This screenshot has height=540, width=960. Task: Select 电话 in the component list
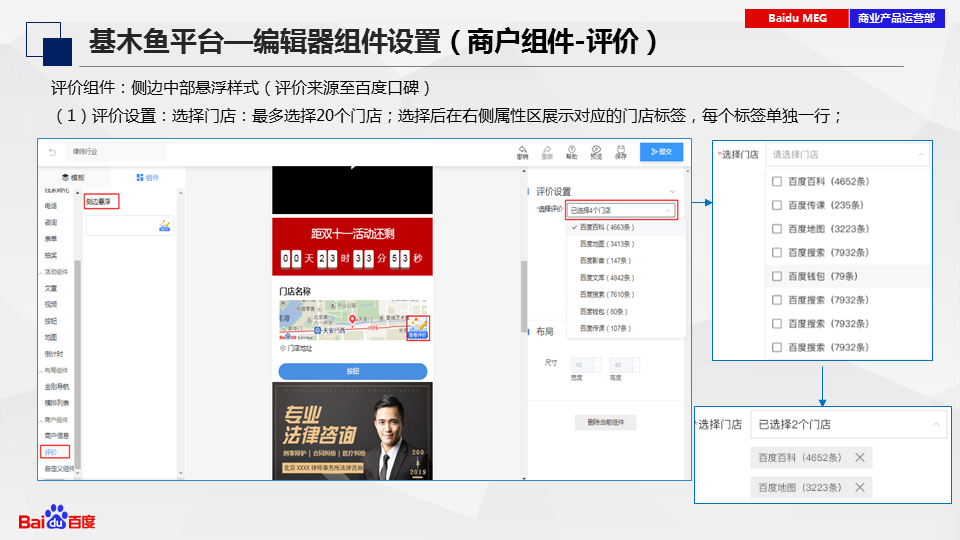click(51, 206)
